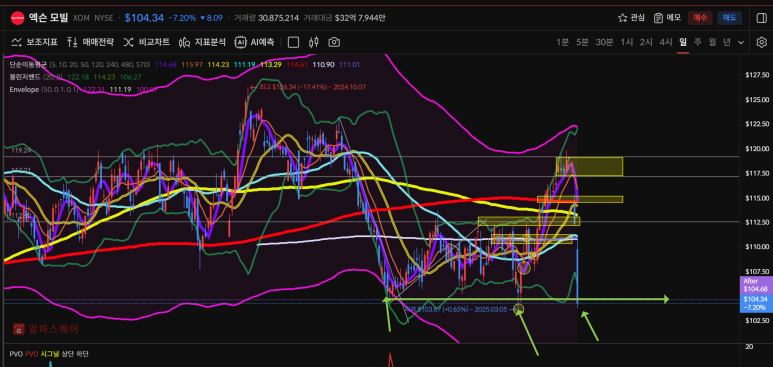773x367 pixels.
Task: Open 지표분석 indicator analysis tool
Action: [202, 42]
